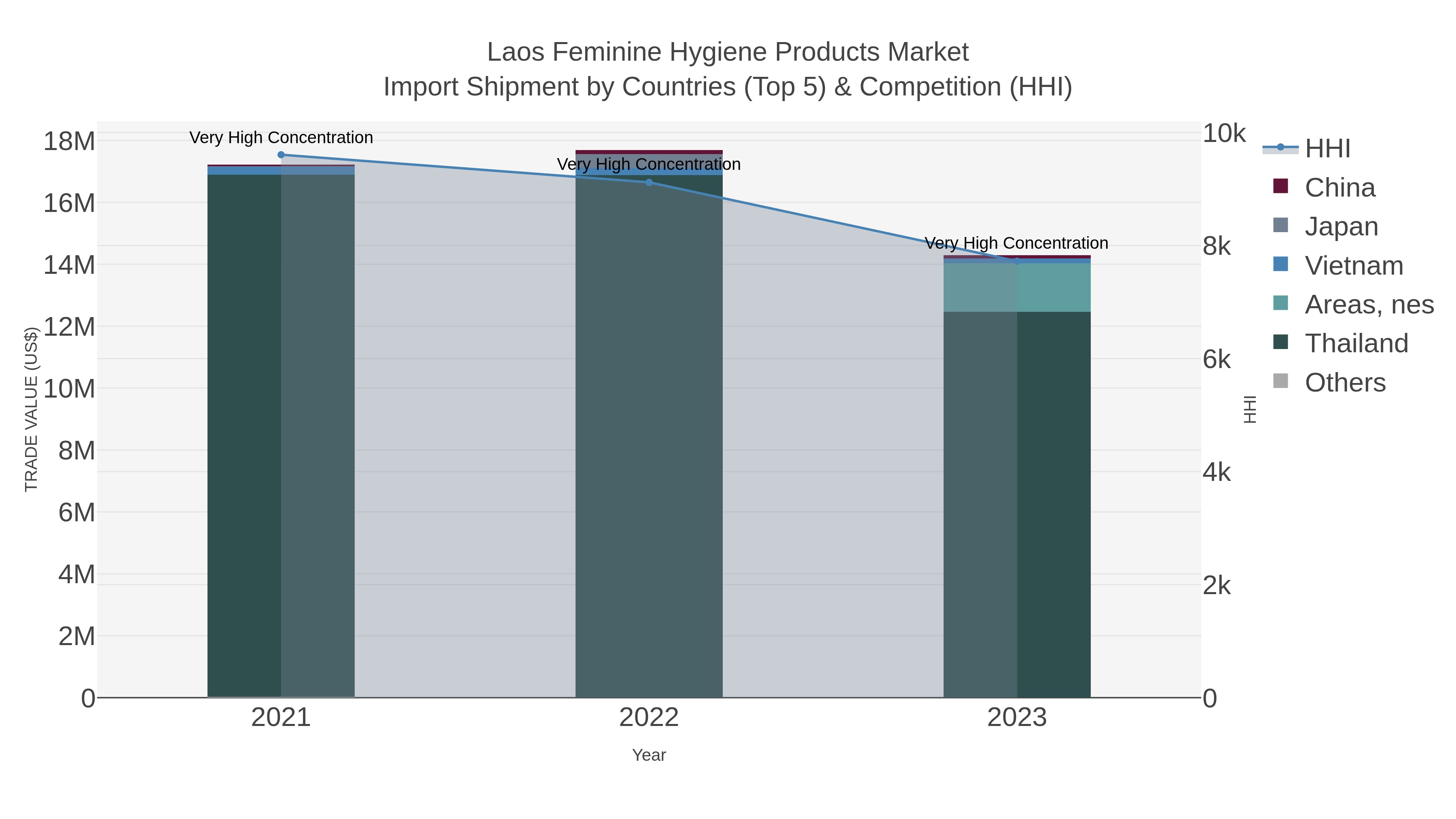Viewport: 1456px width, 819px height.
Task: Click the 6k HHI axis tick
Action: [x=1217, y=360]
